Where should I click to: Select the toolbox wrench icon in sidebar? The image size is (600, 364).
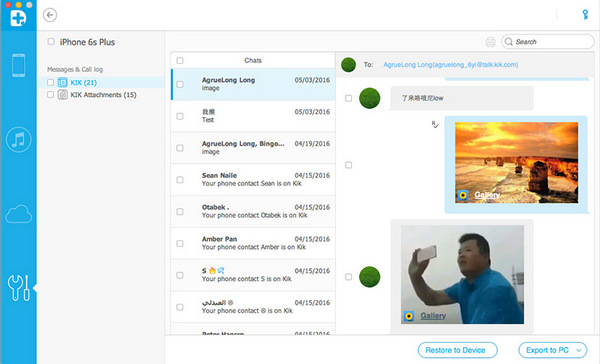coord(18,288)
